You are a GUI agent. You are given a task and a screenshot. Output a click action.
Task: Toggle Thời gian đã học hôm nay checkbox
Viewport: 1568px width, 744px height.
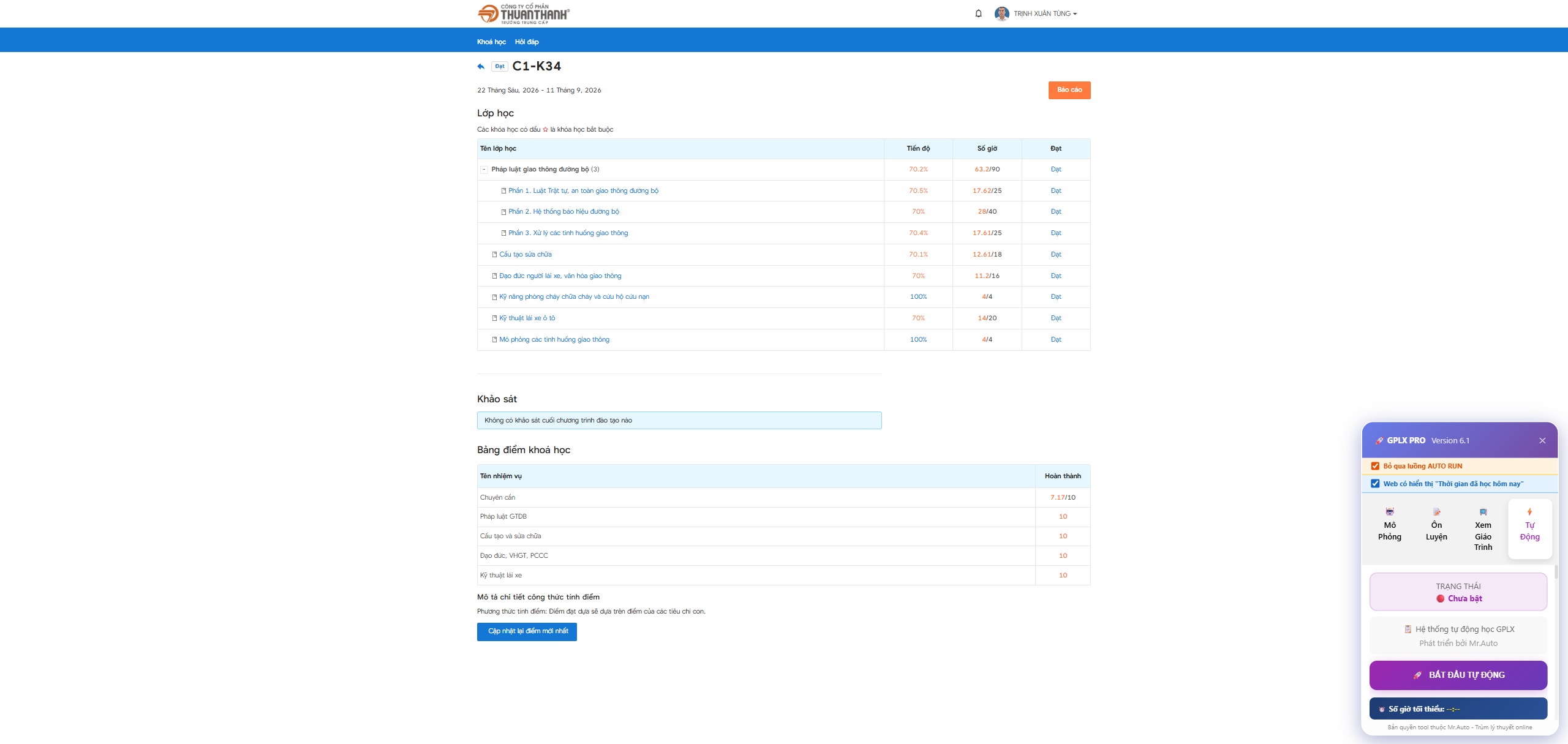(1375, 484)
